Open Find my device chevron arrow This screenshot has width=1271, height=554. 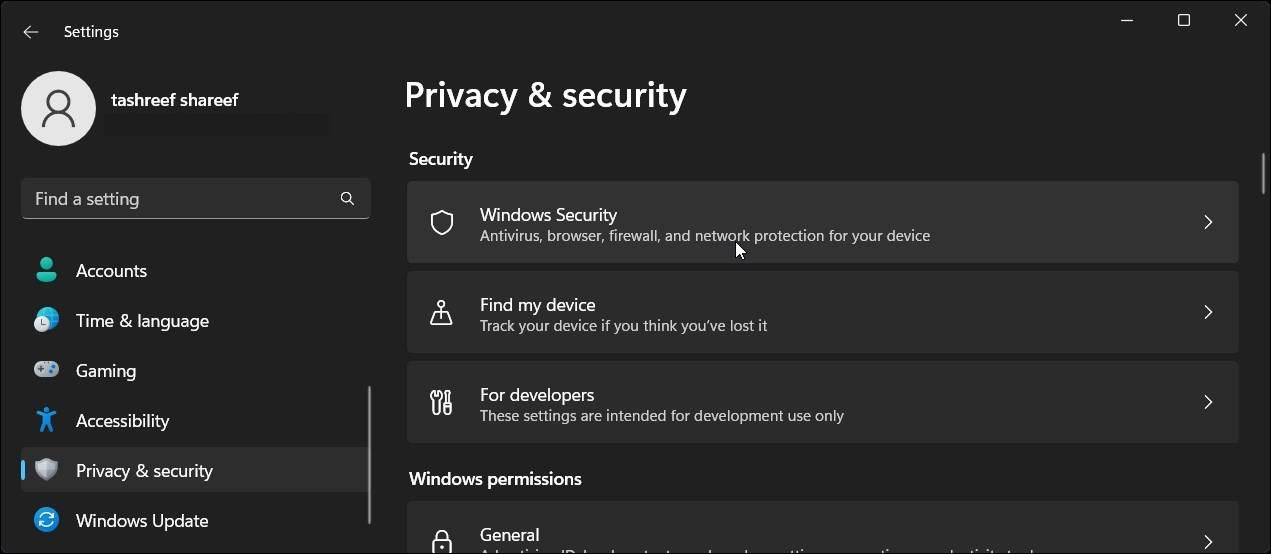[x=1208, y=312]
